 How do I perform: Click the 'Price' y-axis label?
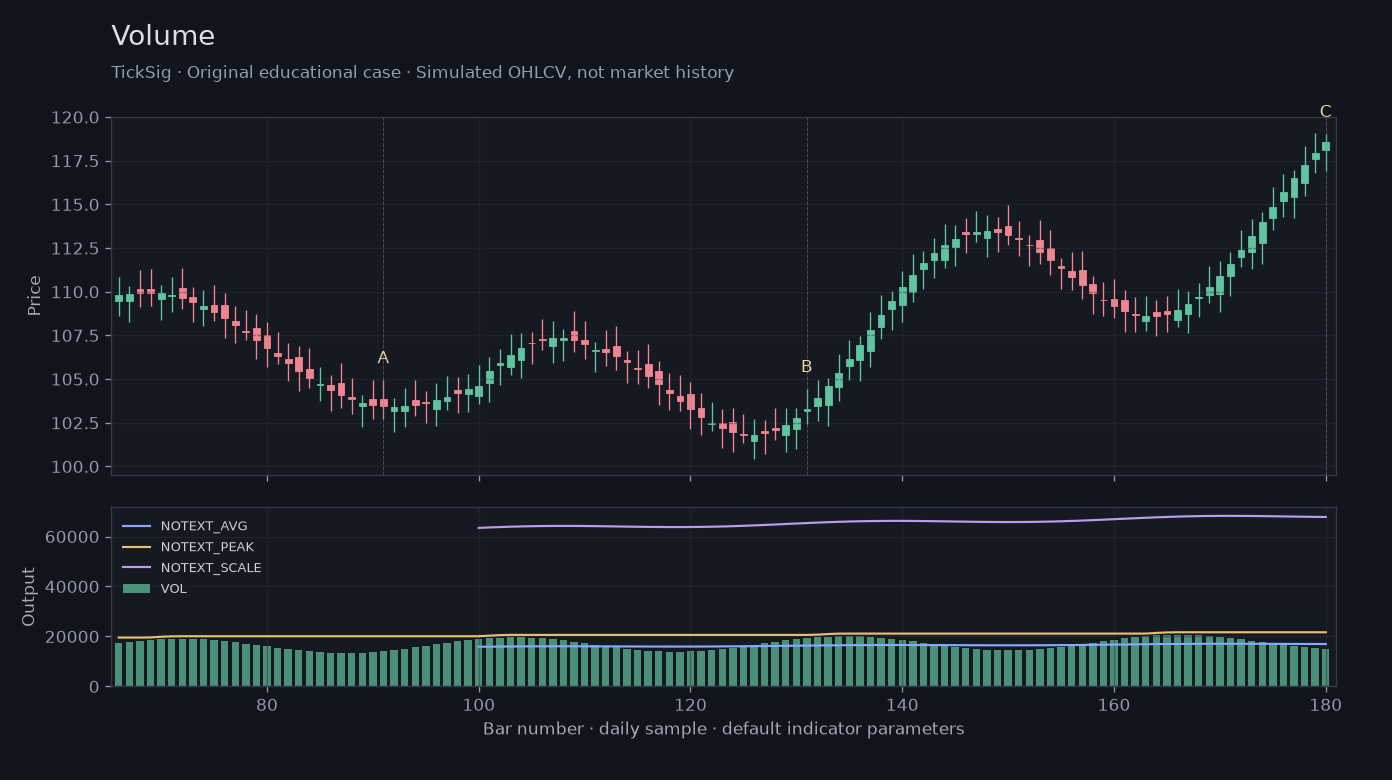(35, 295)
